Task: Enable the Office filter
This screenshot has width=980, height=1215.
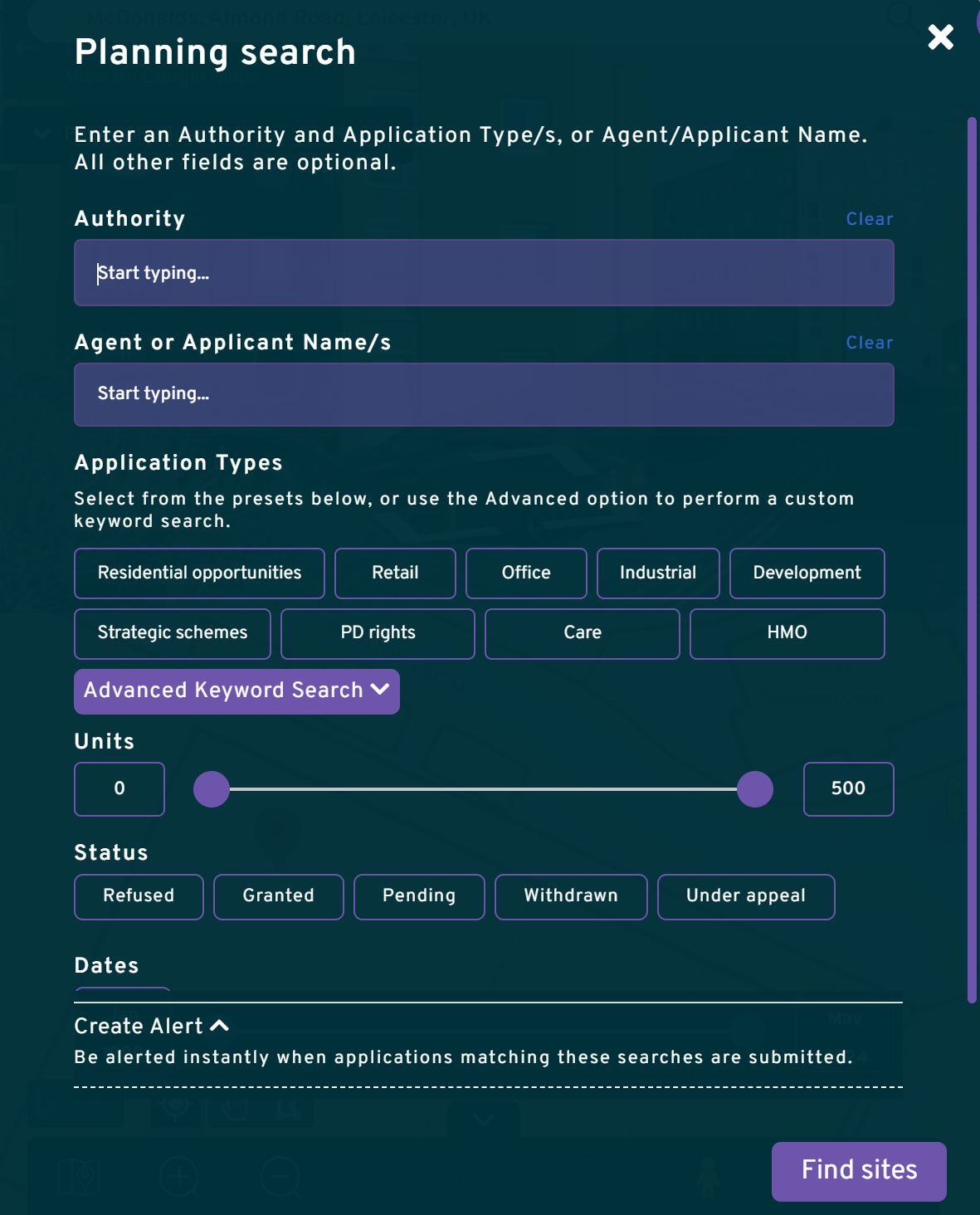Action: [x=526, y=573]
